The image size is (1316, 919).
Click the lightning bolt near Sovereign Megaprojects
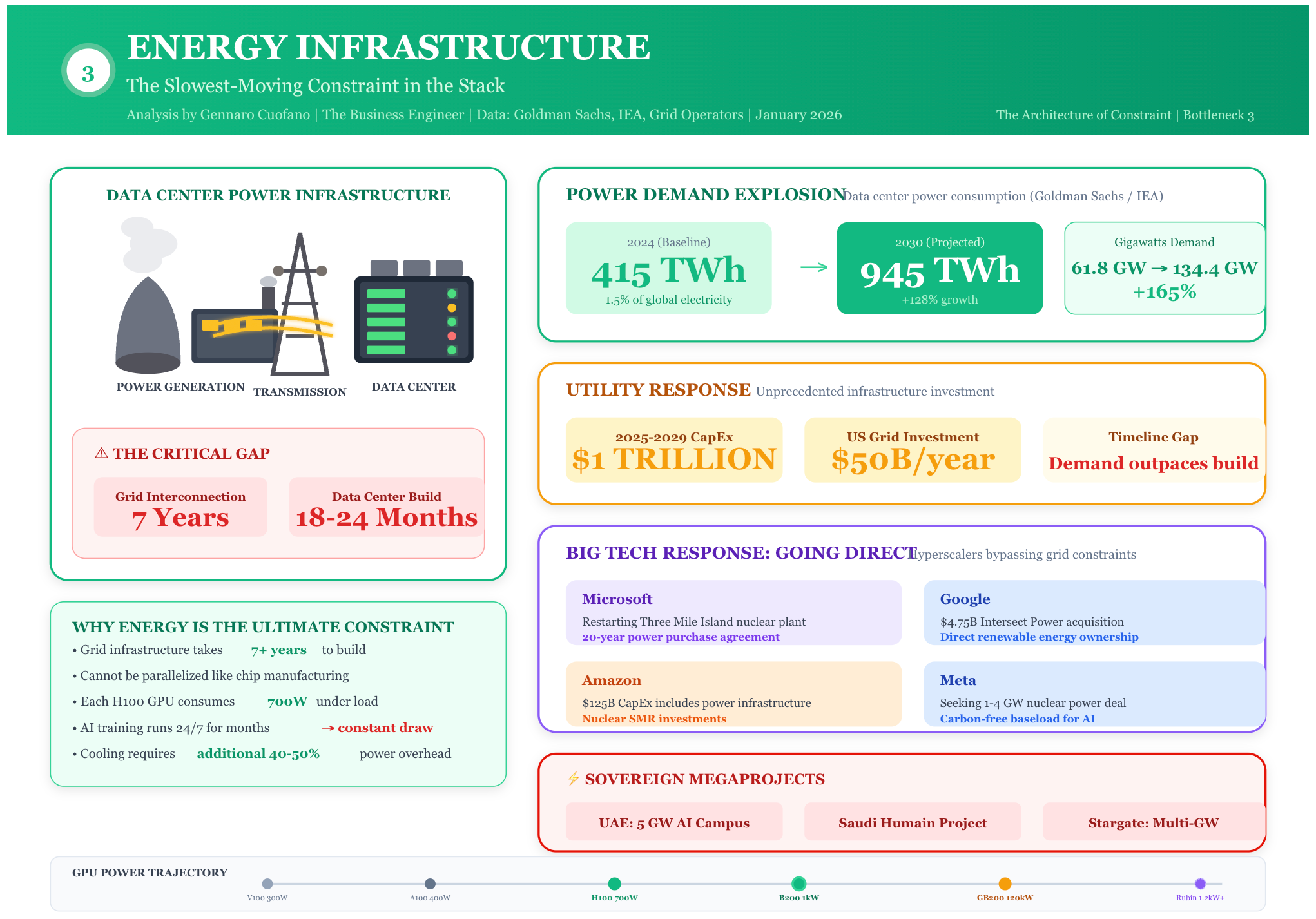[x=573, y=779]
